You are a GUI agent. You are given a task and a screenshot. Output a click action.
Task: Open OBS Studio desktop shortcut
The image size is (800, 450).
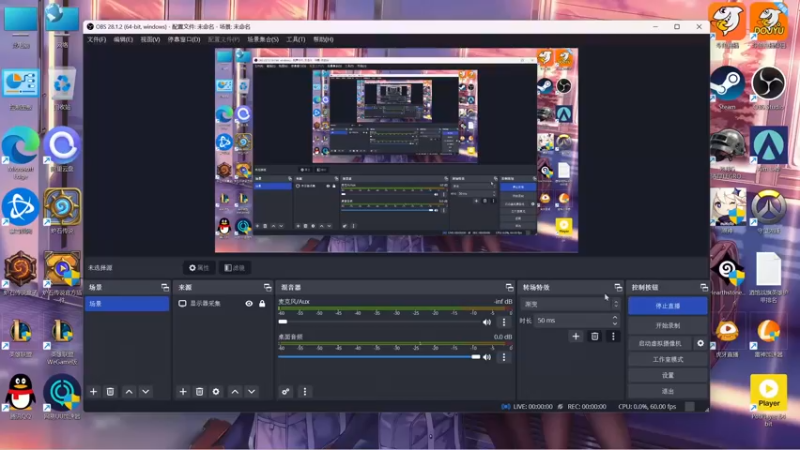point(768,88)
